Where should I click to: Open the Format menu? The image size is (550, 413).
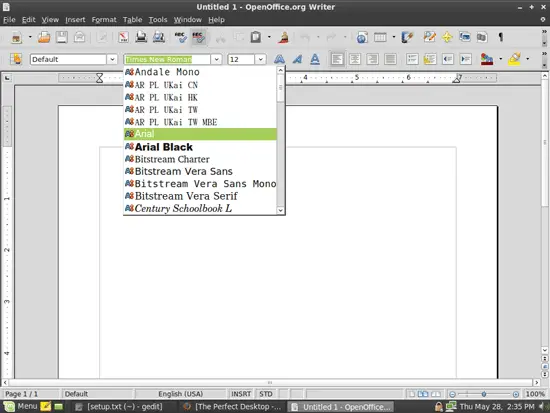(104, 20)
